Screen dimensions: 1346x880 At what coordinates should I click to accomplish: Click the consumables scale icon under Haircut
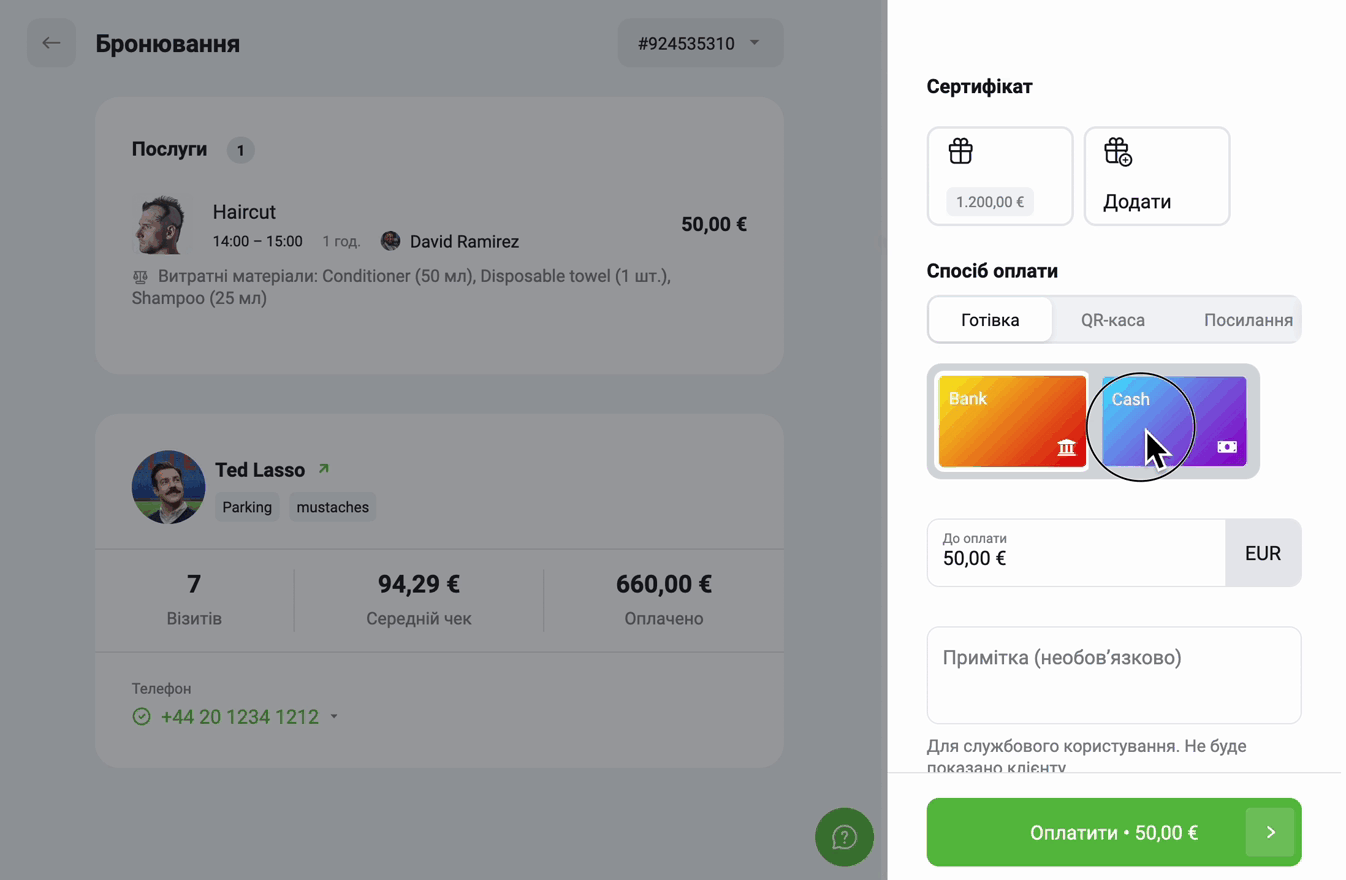point(140,276)
